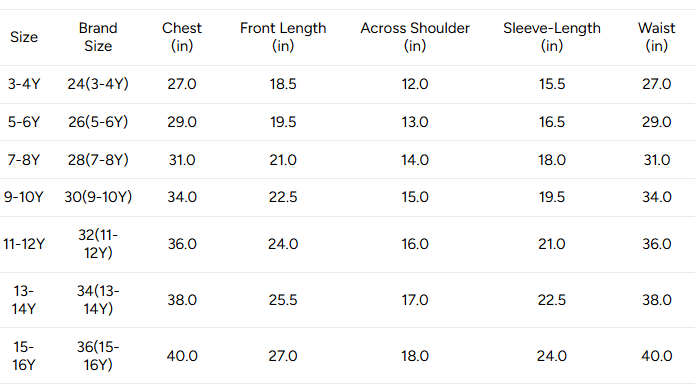Click across shoulder value 14.0
695x387 pixels.
415,160
